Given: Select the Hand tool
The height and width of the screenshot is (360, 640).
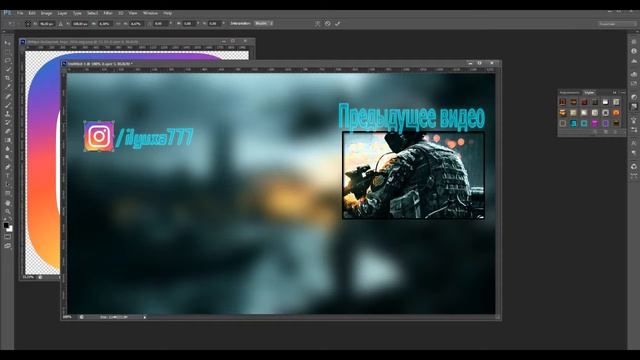Looking at the screenshot, I should (7, 203).
